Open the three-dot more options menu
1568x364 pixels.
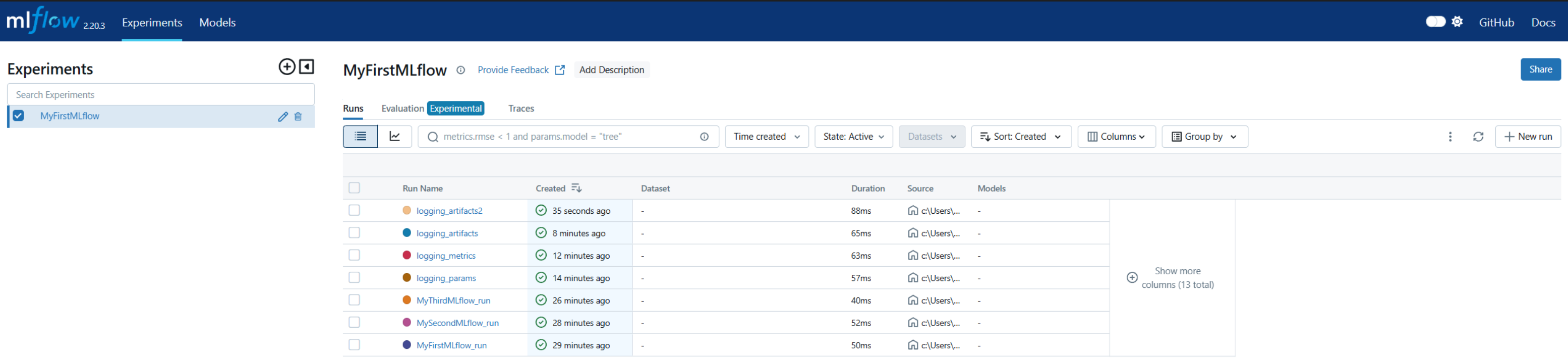pos(1450,137)
